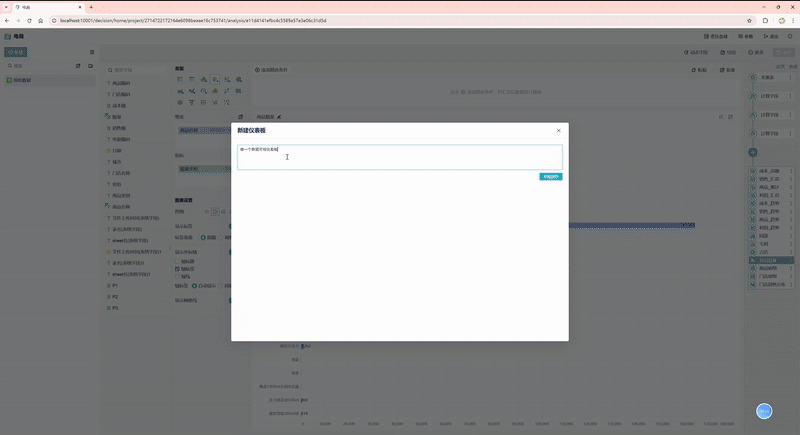Toggle the checked 轴标签 checkbox
Viewport: 800px width, 435px height.
[178, 269]
